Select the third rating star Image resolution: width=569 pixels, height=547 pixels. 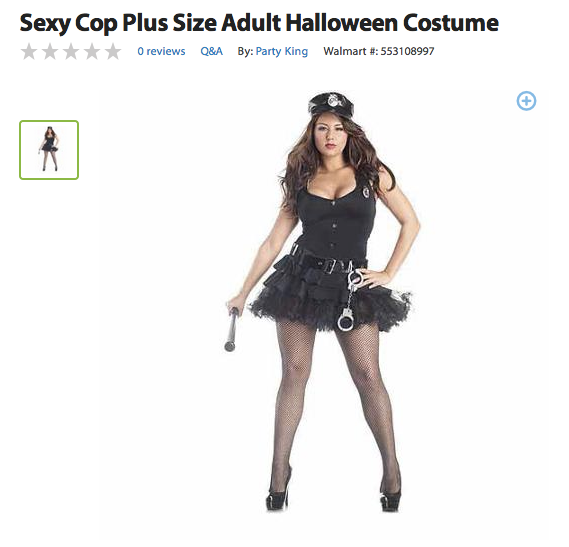point(71,51)
